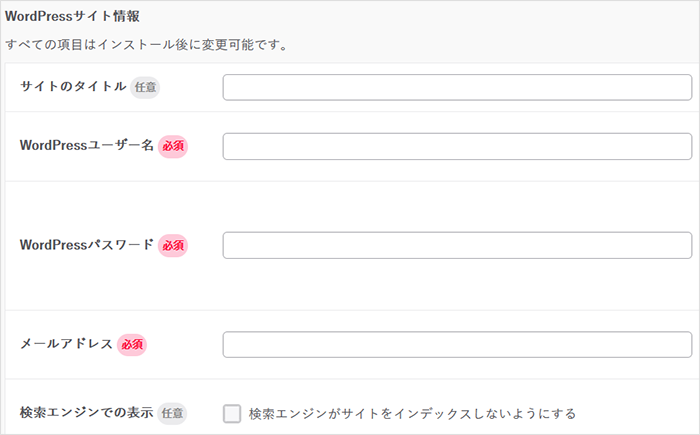
Task: Click the 必須 badge beside メールアドレス
Action: [x=132, y=344]
